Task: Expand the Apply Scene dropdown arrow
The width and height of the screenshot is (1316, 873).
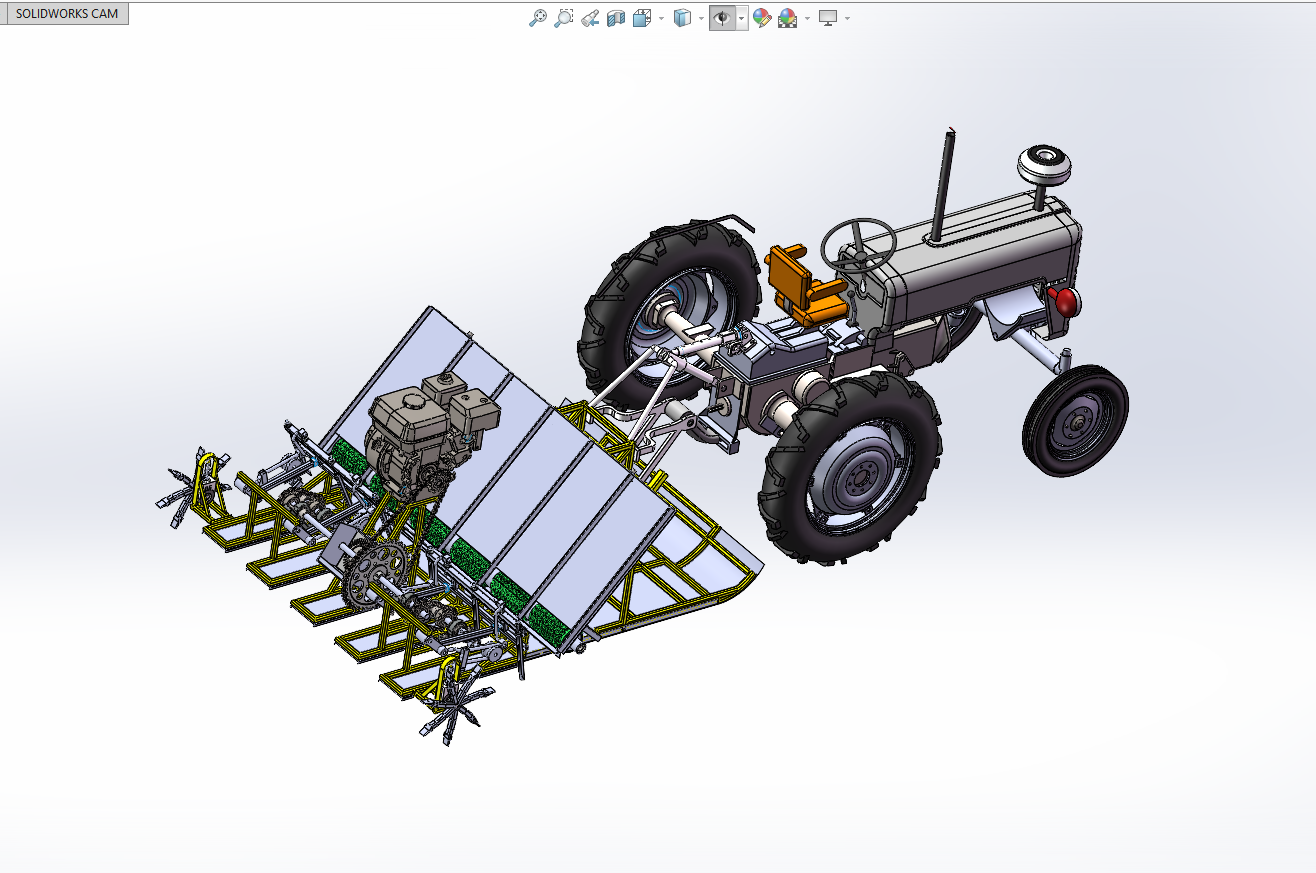Action: (x=807, y=18)
